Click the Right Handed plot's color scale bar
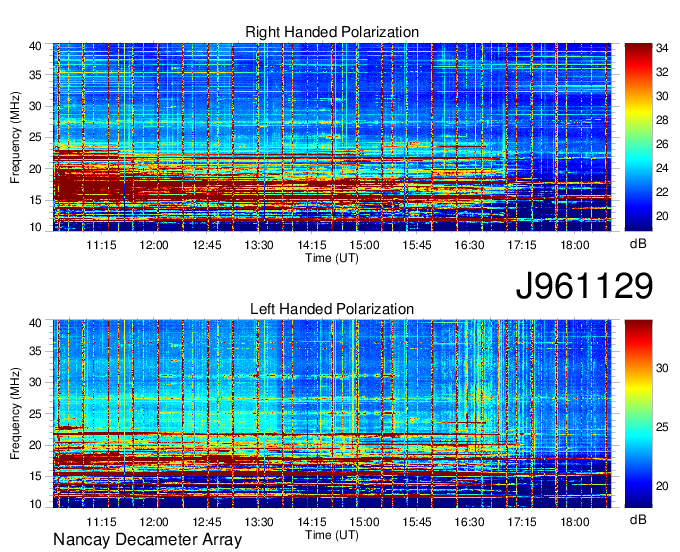Screen dimensions: 680x552 coord(638,137)
